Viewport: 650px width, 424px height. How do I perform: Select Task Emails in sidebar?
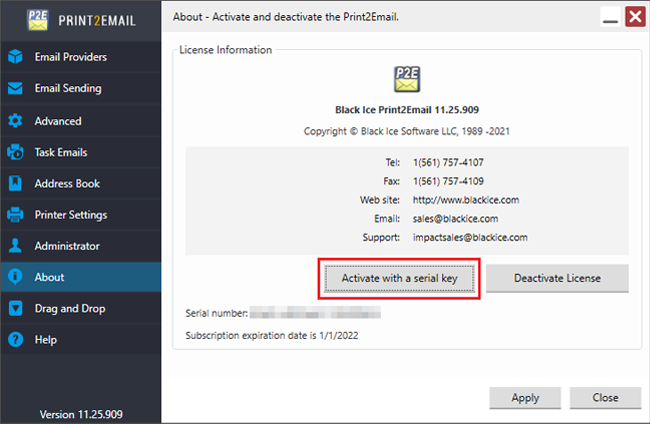81,152
